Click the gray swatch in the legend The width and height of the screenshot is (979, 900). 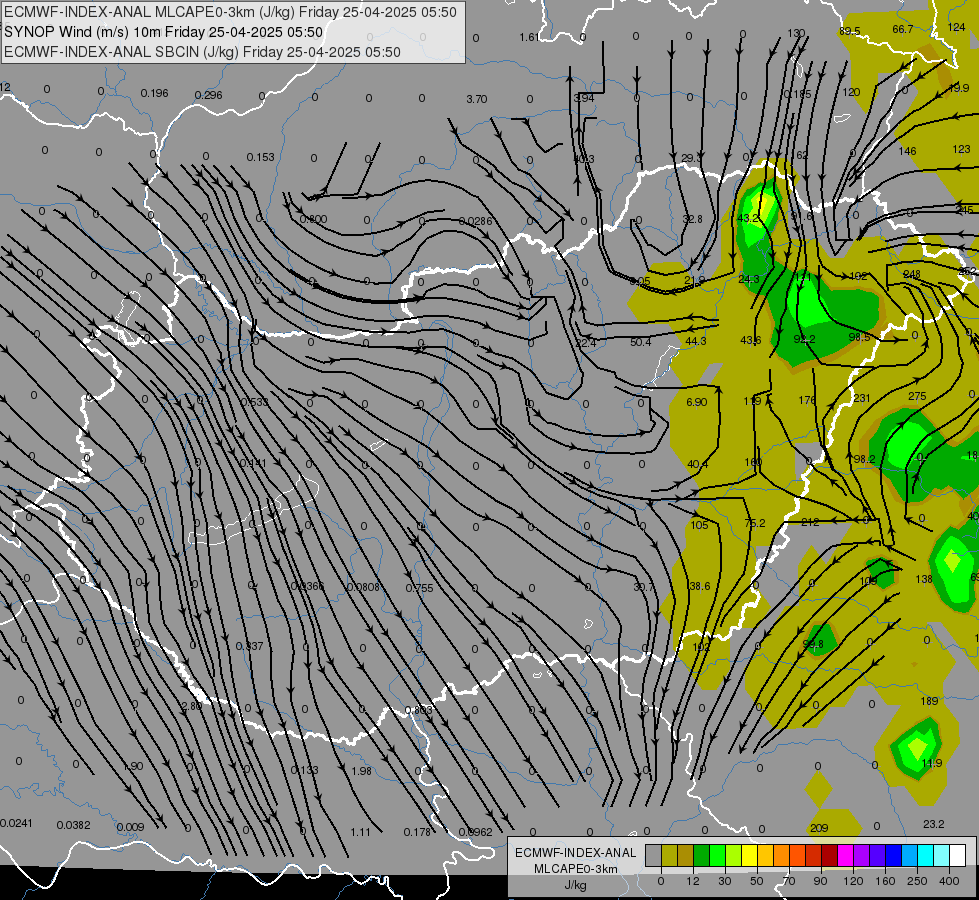(654, 856)
